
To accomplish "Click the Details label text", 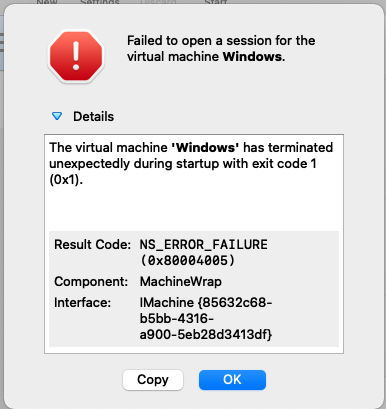I will [93, 116].
